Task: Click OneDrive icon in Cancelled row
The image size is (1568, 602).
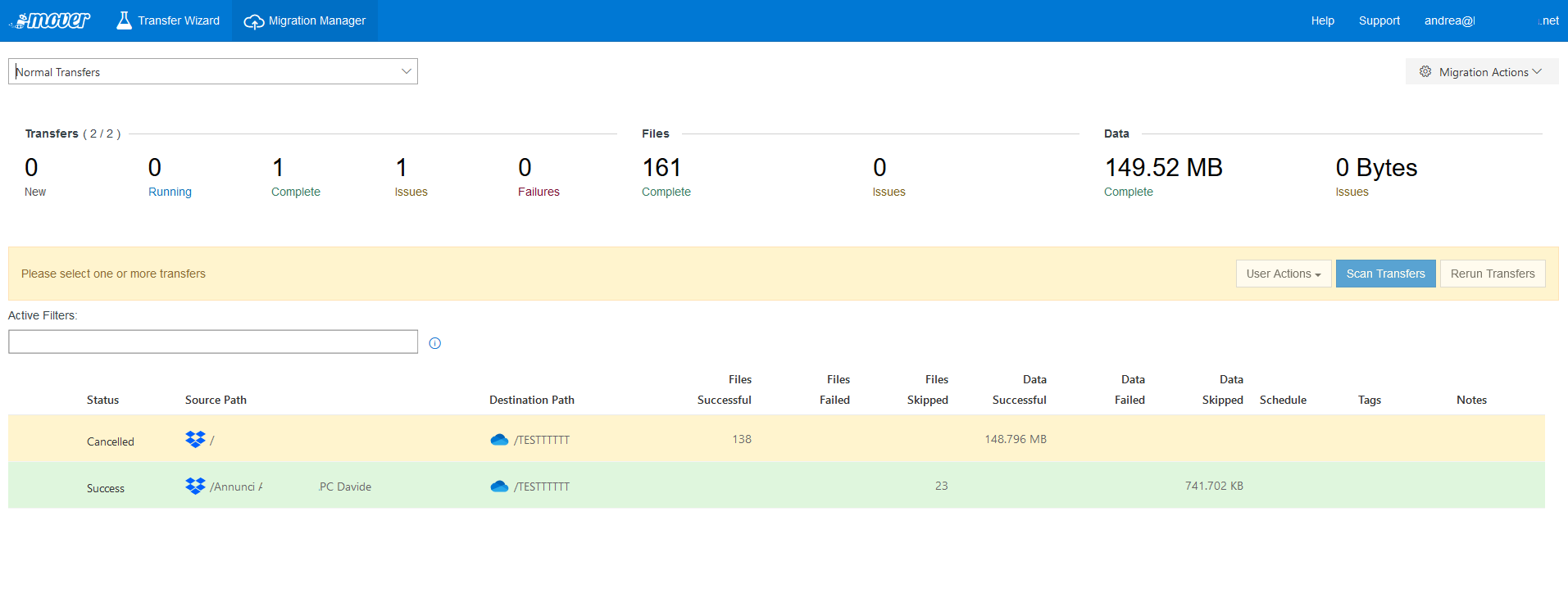Action: [499, 440]
